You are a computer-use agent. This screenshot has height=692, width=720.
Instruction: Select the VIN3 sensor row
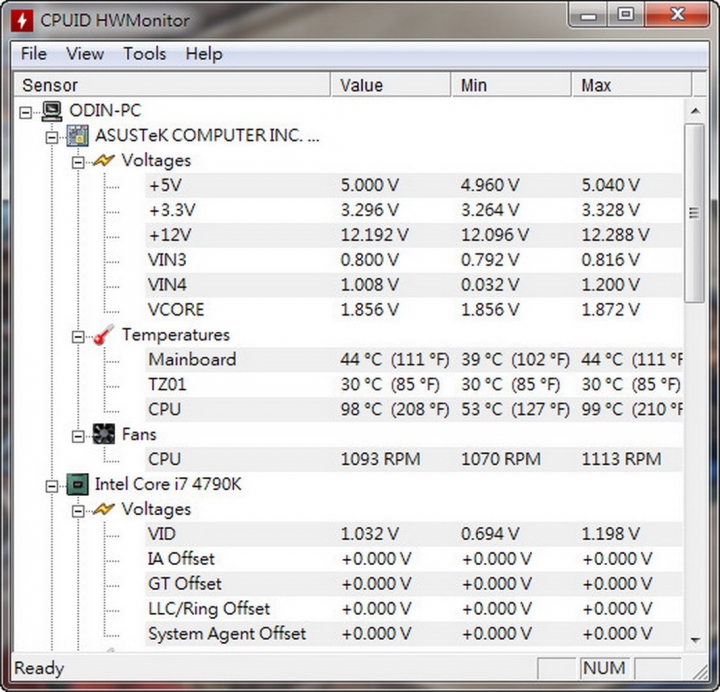point(414,260)
